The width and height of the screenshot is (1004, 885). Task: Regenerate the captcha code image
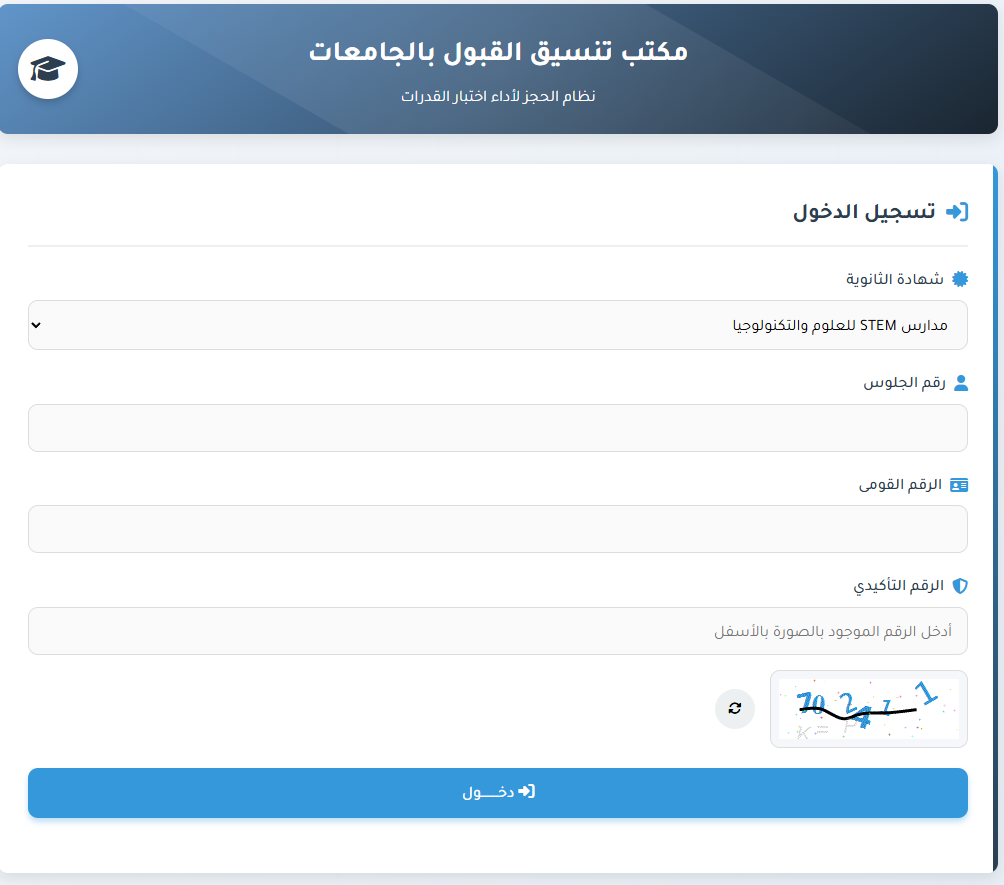[x=734, y=708]
